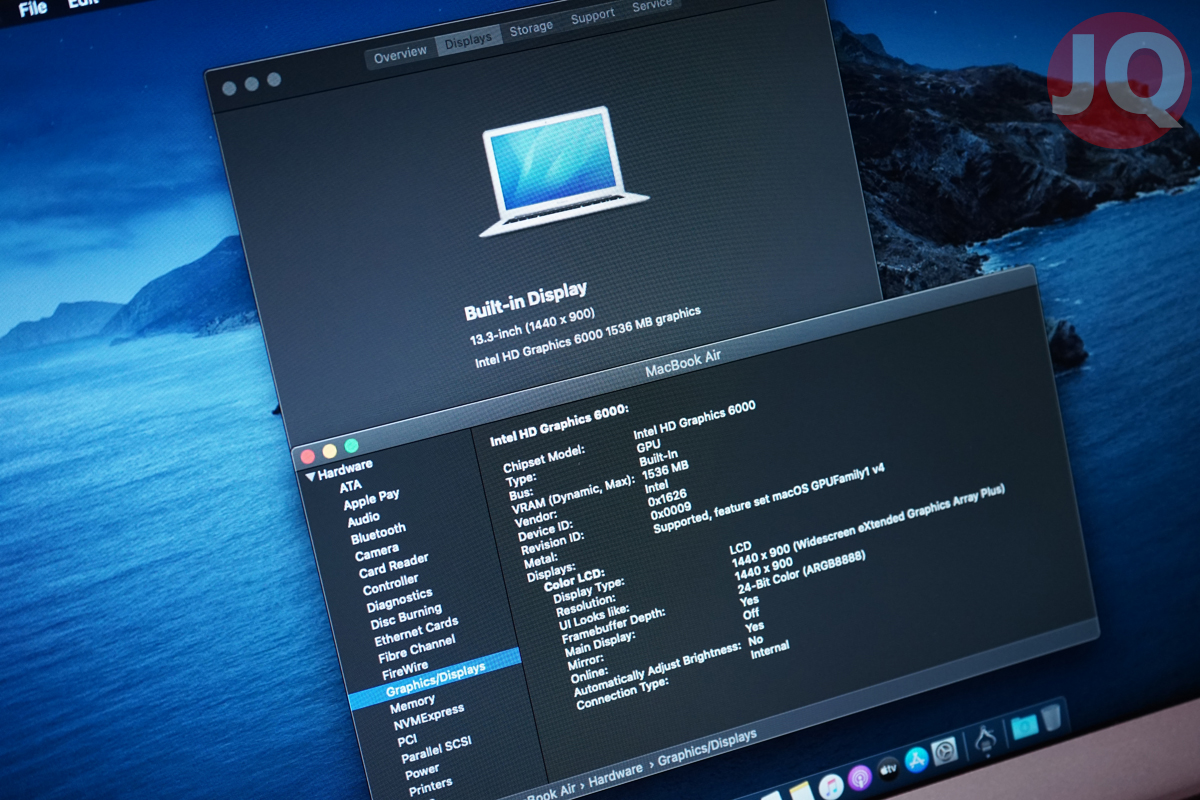Image resolution: width=1200 pixels, height=800 pixels.
Task: Open the App Store from the Dock
Action: 917,761
